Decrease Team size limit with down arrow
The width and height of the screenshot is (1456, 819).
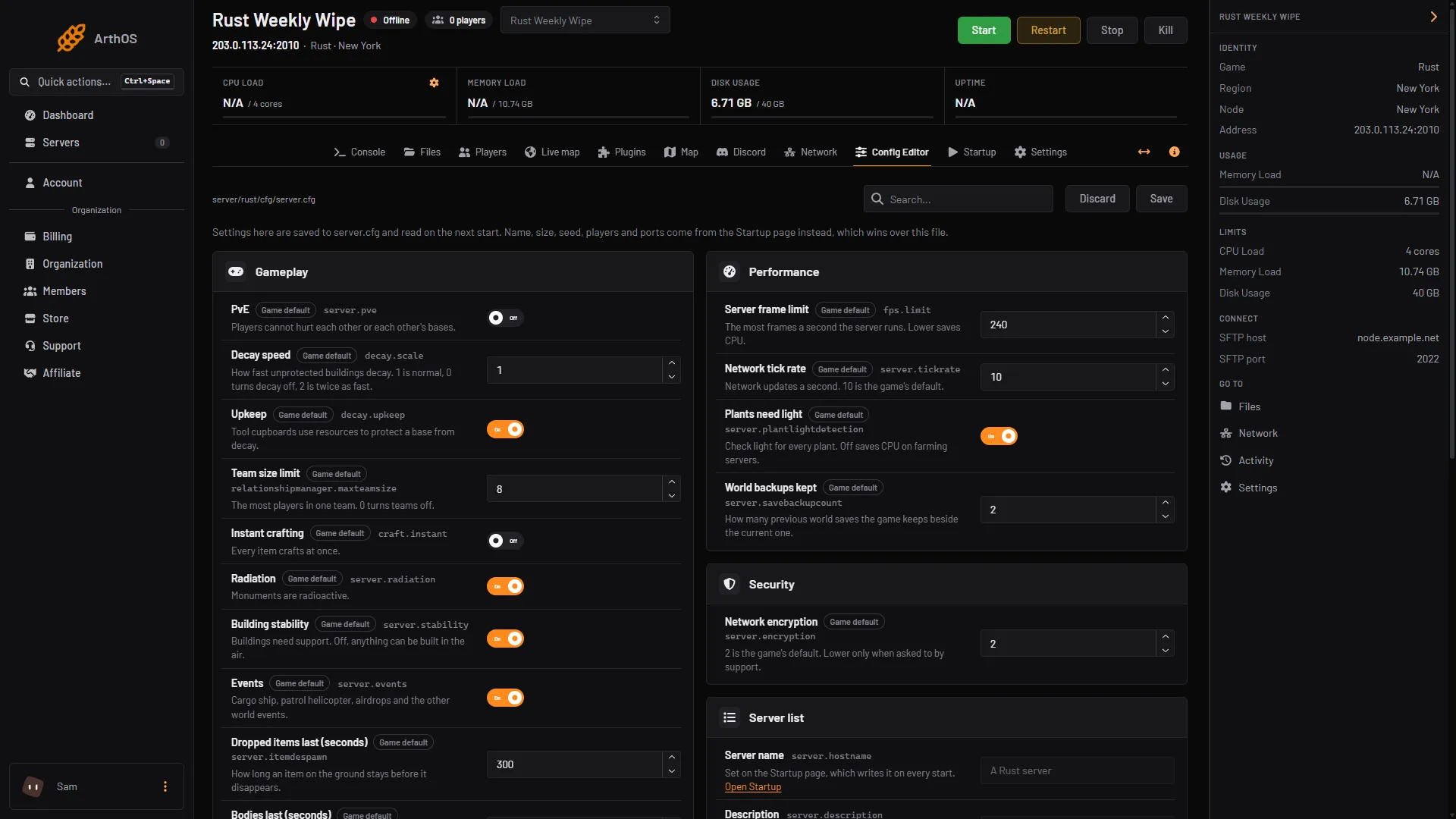pos(671,496)
